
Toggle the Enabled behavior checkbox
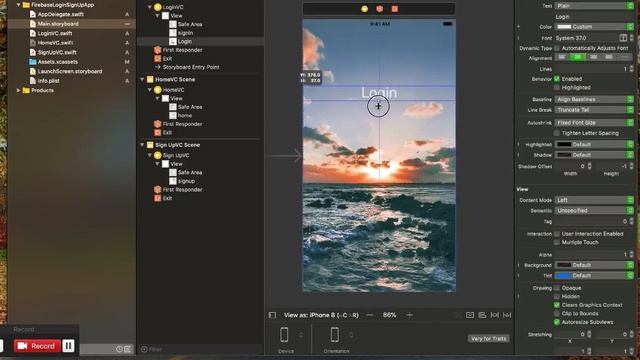(557, 79)
